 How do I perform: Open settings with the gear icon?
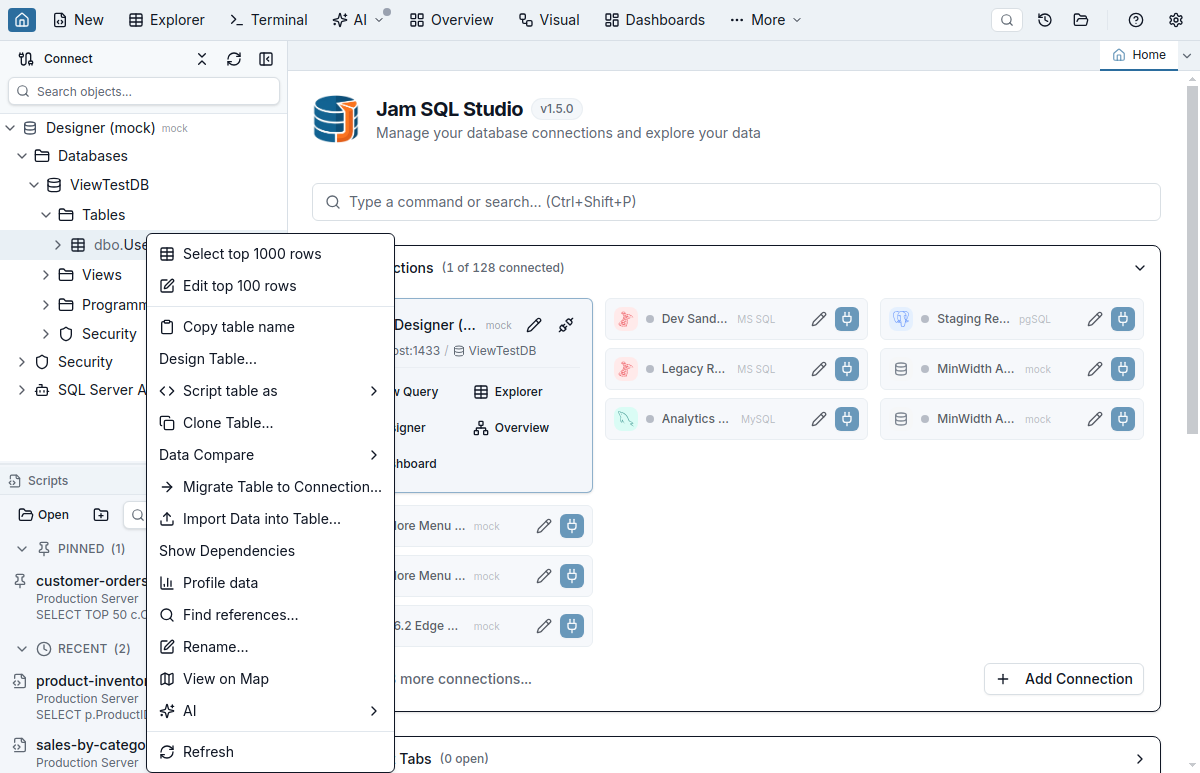1176,20
